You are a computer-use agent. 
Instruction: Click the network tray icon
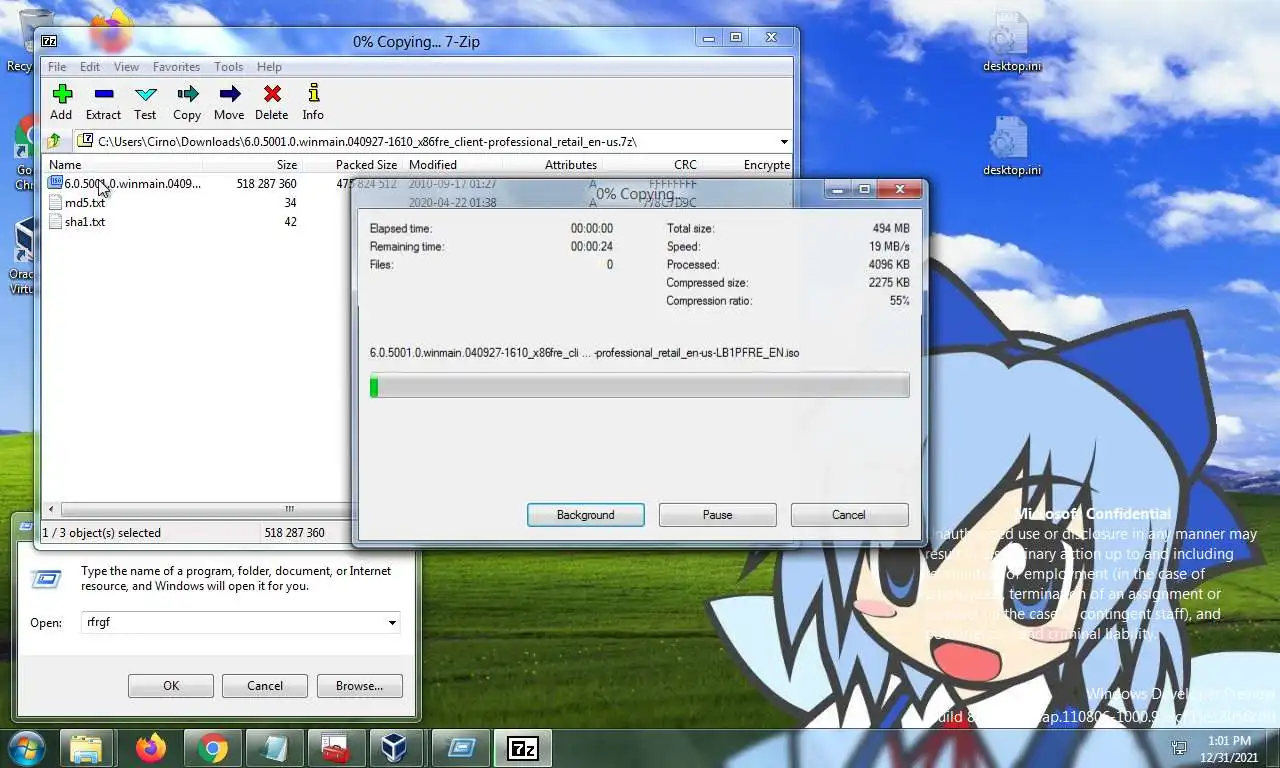[x=1180, y=748]
